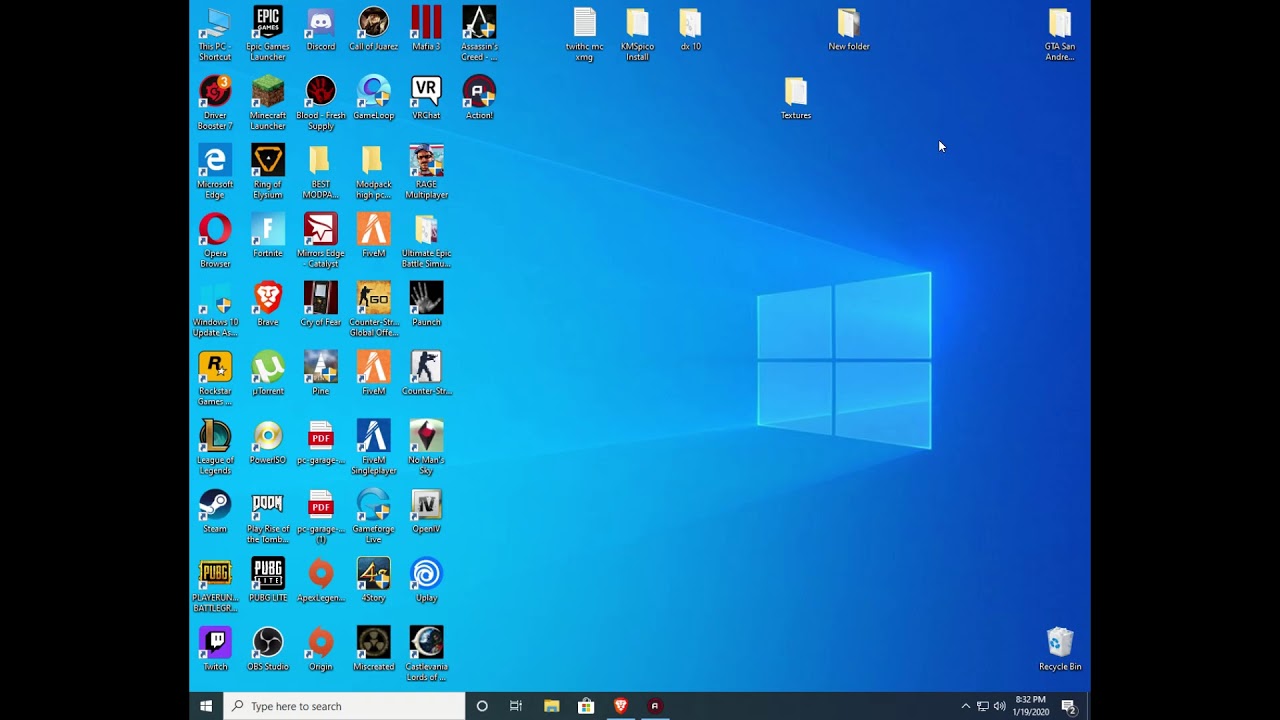Select the Brave desktop shortcut icon
This screenshot has width=1280, height=720.
pyautogui.click(x=268, y=304)
